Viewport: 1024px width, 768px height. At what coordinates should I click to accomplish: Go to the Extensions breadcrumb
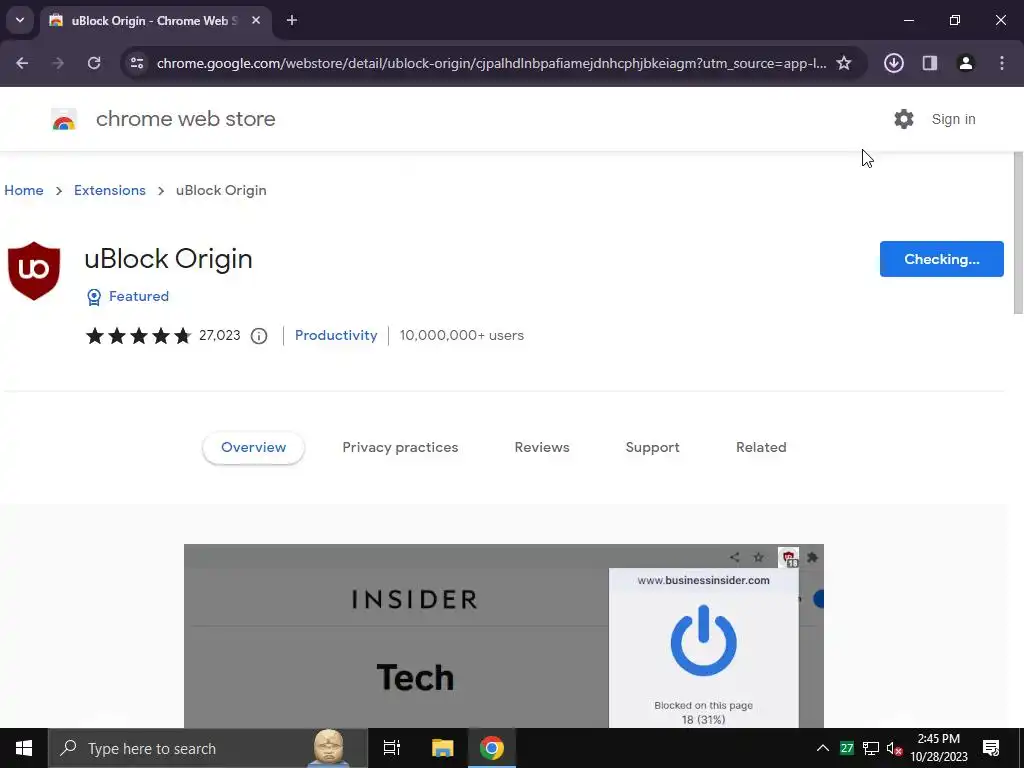coord(110,190)
